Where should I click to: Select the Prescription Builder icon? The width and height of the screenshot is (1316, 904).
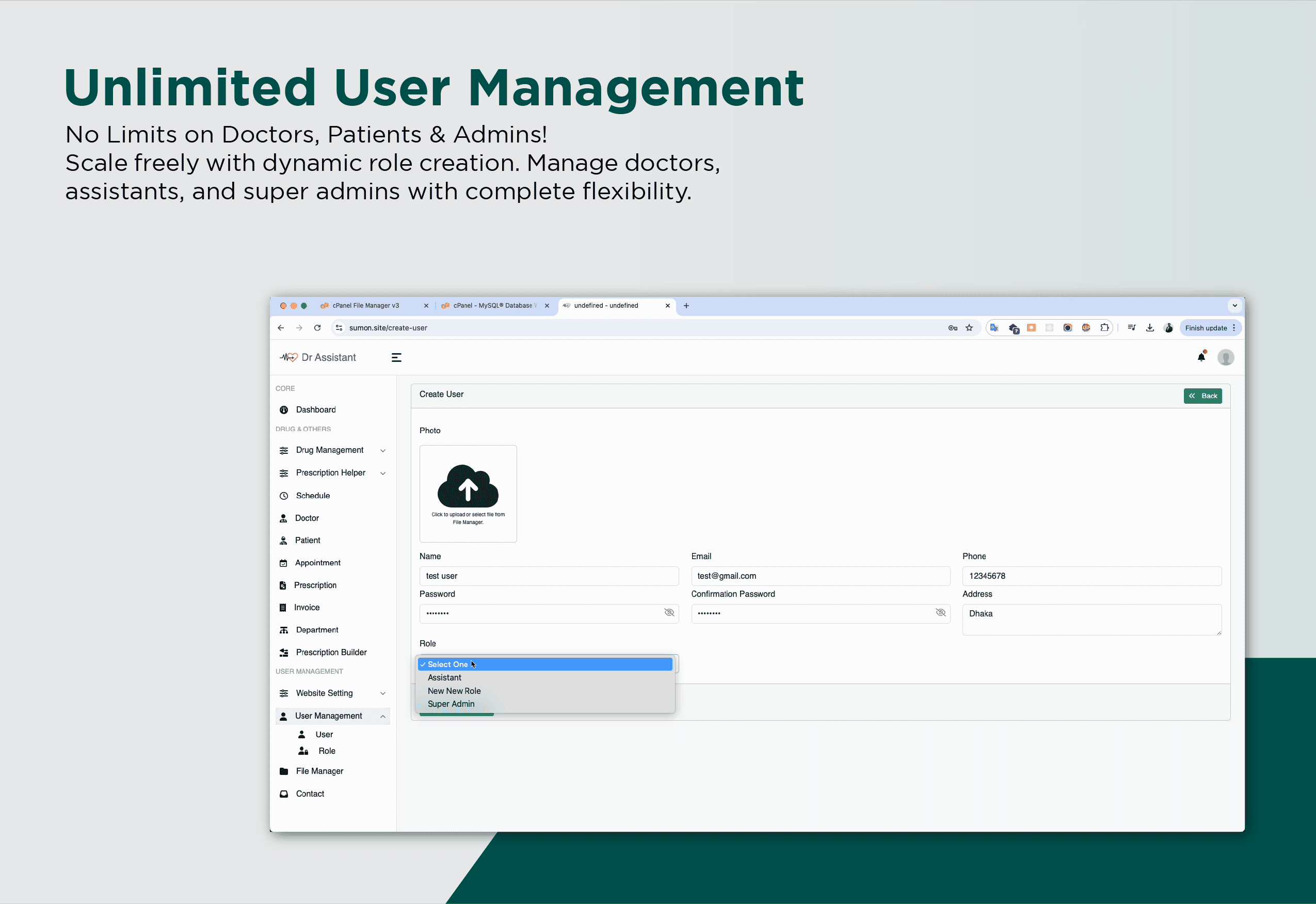[284, 652]
